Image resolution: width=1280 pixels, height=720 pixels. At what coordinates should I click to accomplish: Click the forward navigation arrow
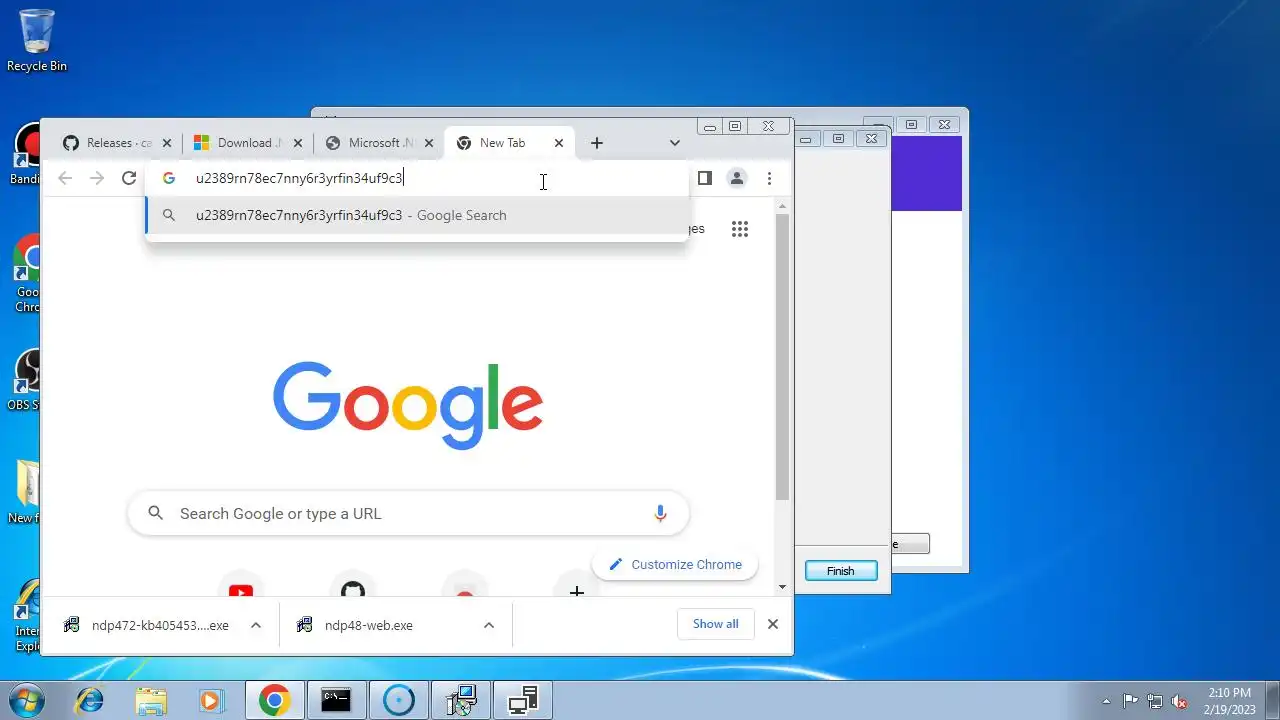pos(97,178)
